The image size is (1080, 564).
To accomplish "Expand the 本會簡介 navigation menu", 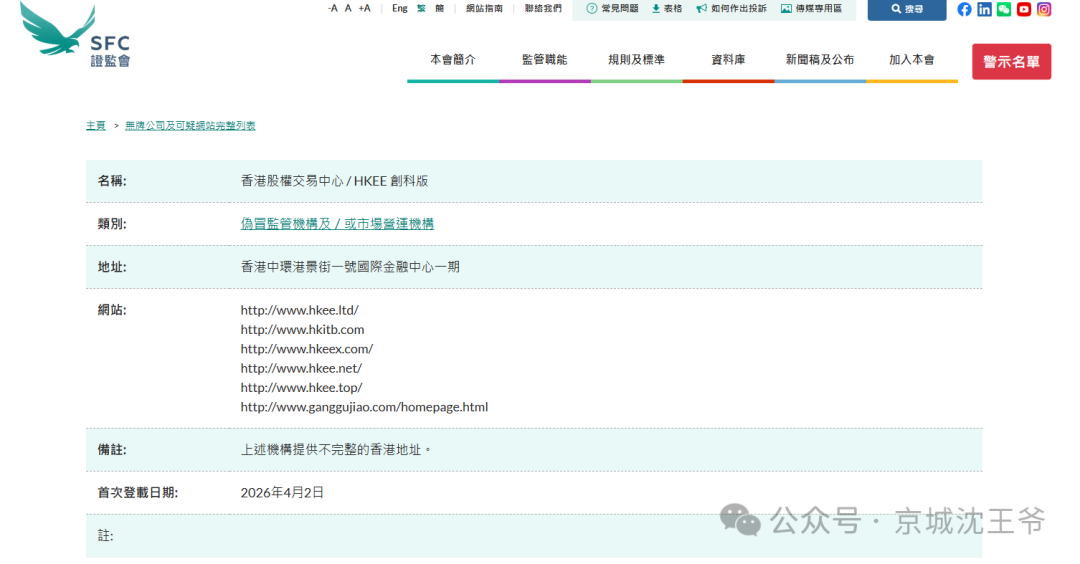I will 452,60.
